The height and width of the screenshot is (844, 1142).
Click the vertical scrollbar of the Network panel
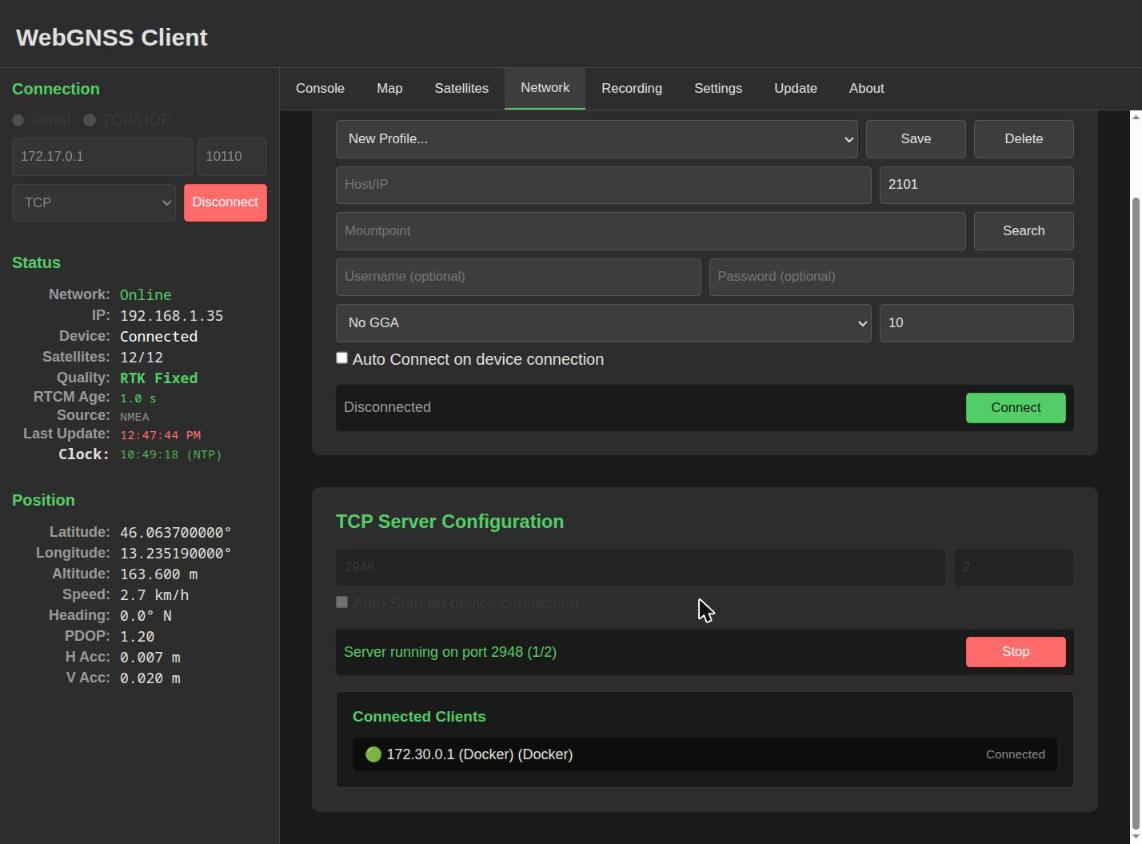1135,512
